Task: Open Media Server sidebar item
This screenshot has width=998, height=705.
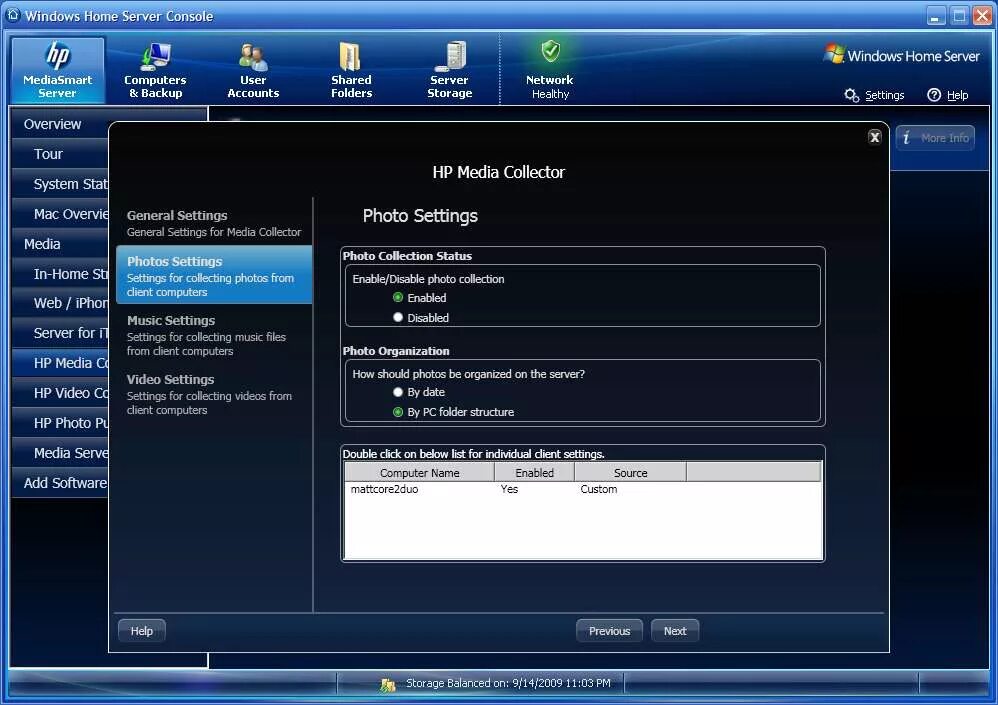Action: point(60,452)
